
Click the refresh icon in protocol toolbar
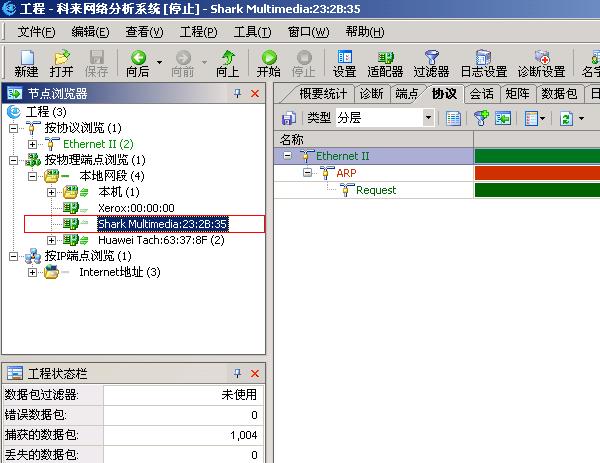[566, 118]
